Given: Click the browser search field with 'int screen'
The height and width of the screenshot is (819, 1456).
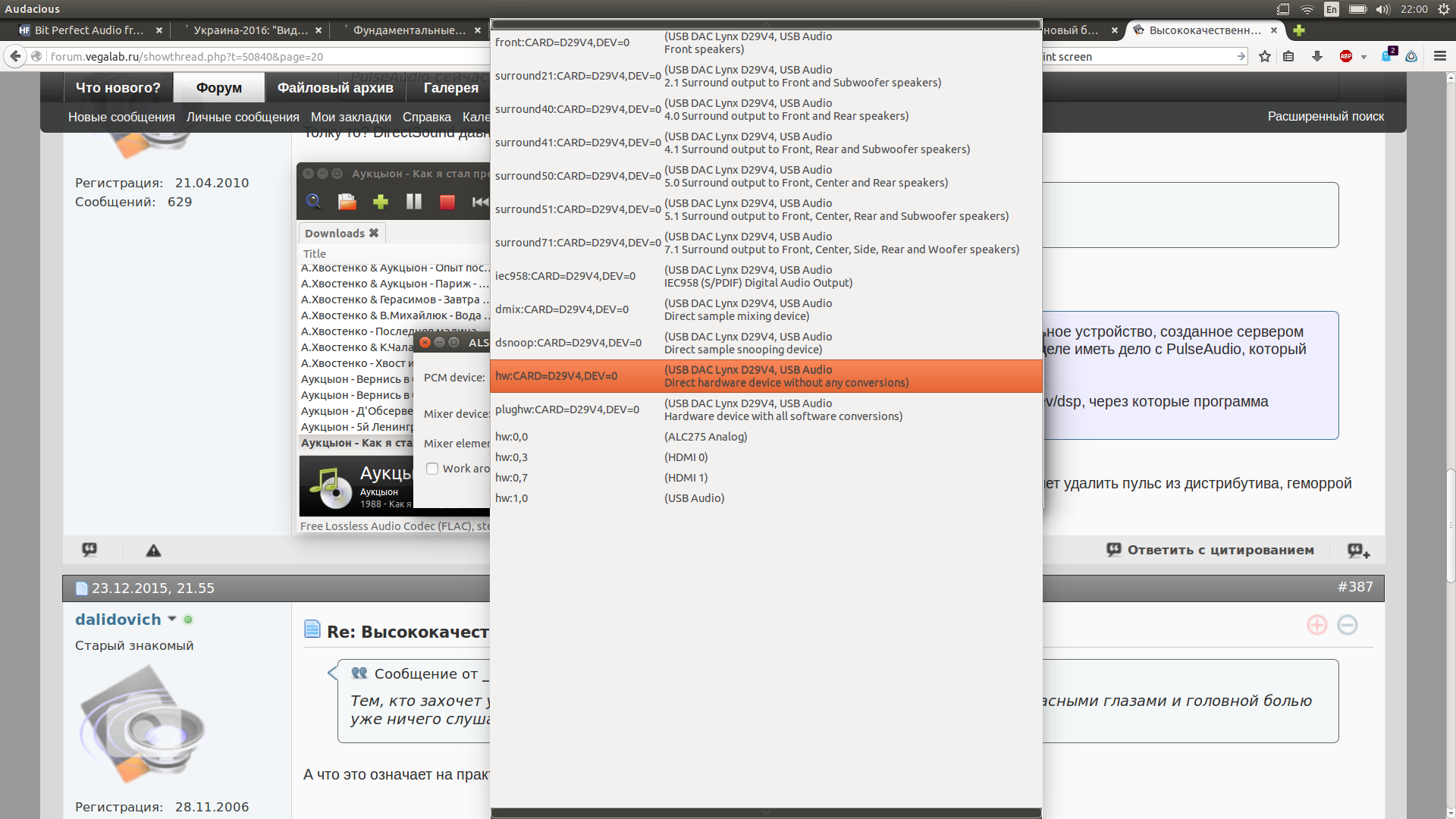Looking at the screenshot, I should pyautogui.click(x=1143, y=57).
